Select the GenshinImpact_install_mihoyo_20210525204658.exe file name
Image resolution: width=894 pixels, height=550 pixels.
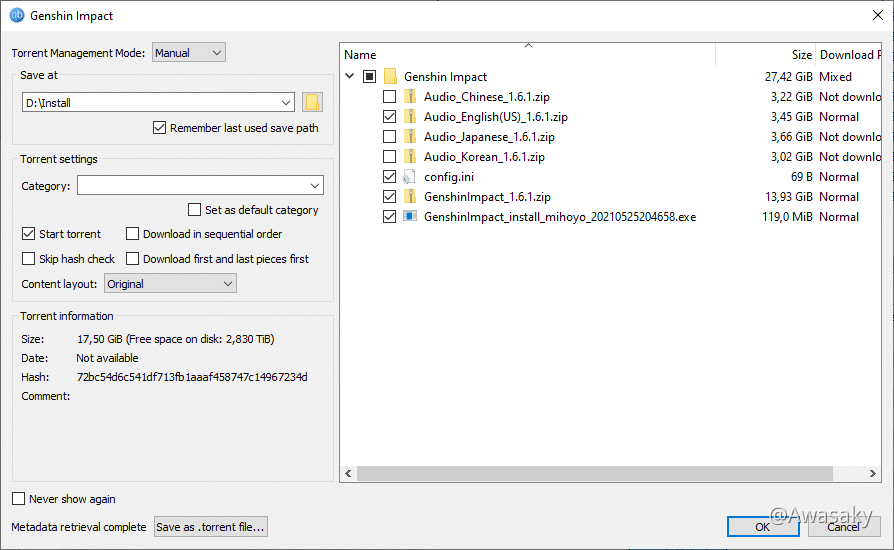coord(560,217)
